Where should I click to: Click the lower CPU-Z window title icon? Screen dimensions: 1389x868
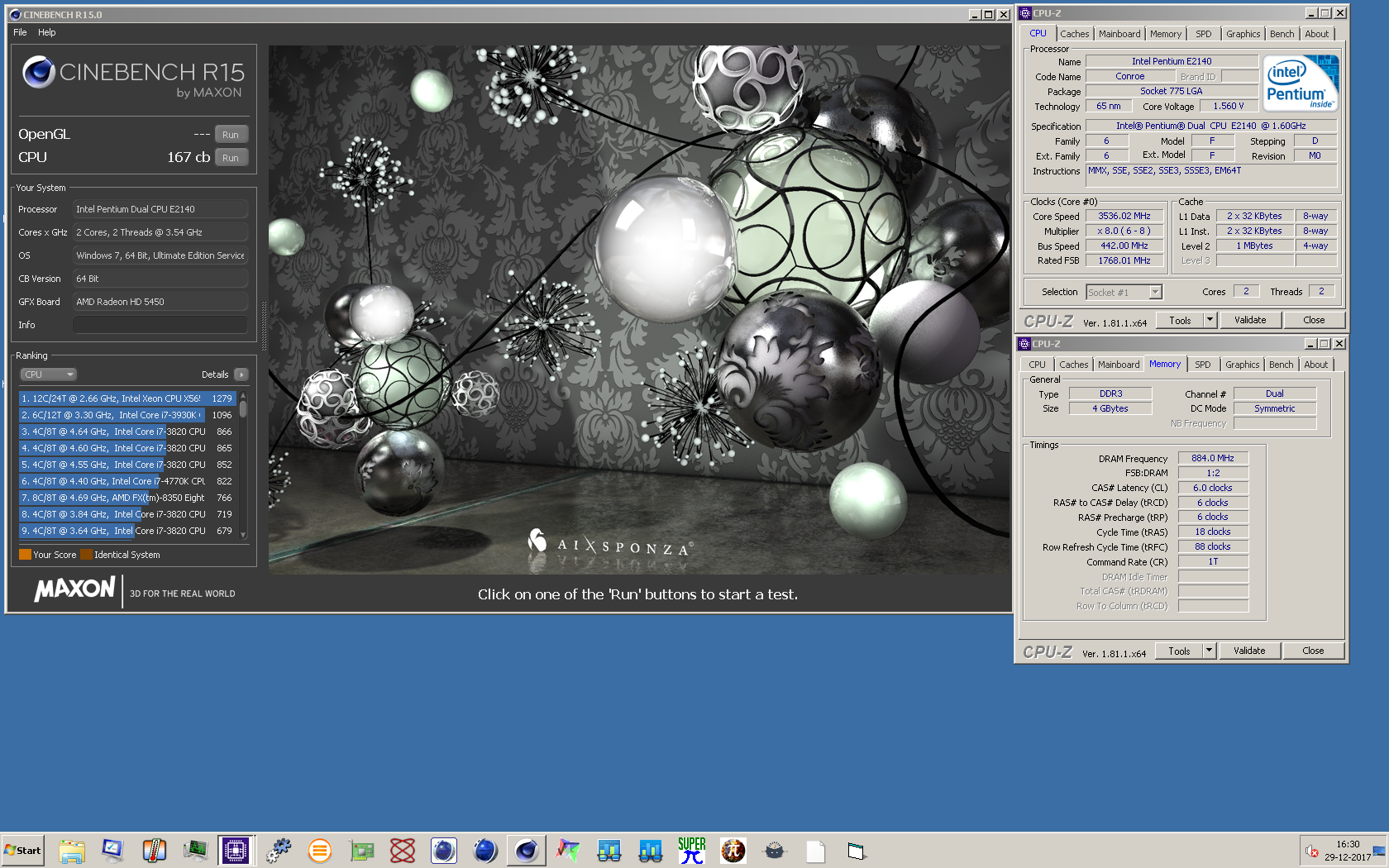1024,344
